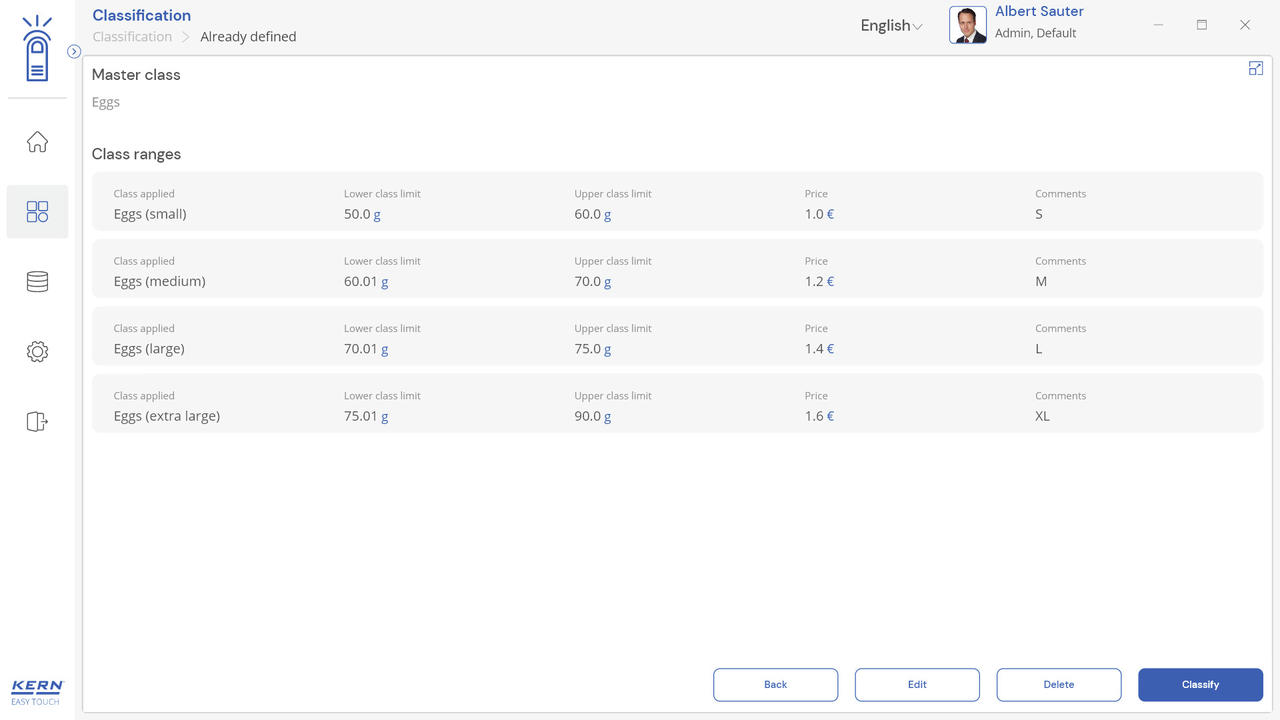Click the Delete button
The width and height of the screenshot is (1280, 720).
pos(1058,685)
